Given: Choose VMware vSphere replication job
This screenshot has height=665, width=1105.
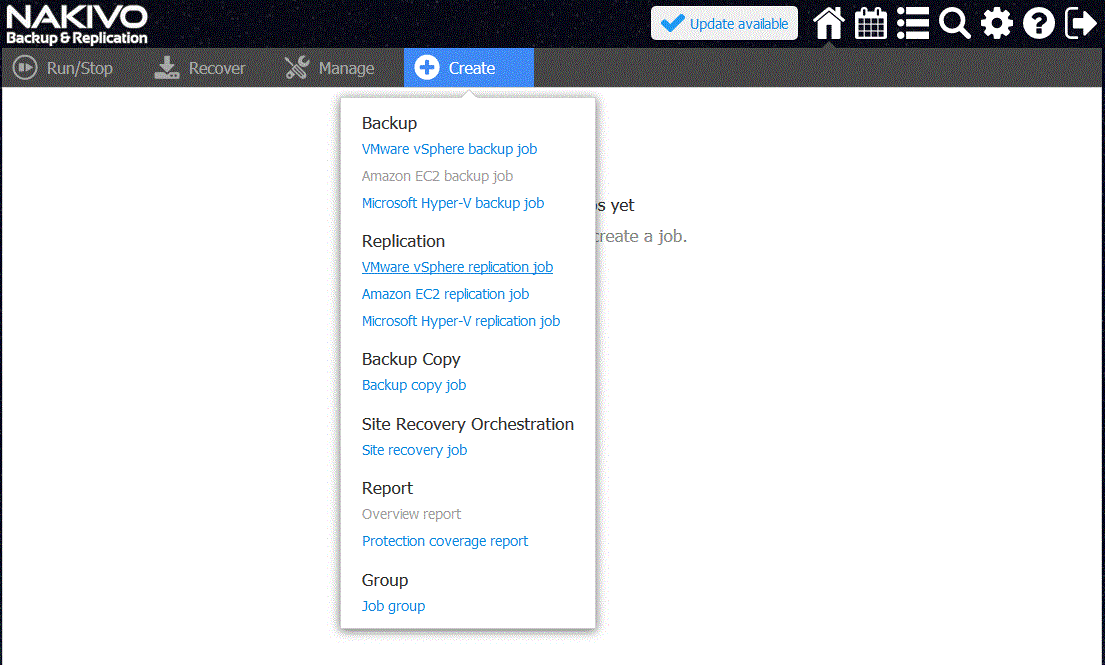Looking at the screenshot, I should point(457,267).
